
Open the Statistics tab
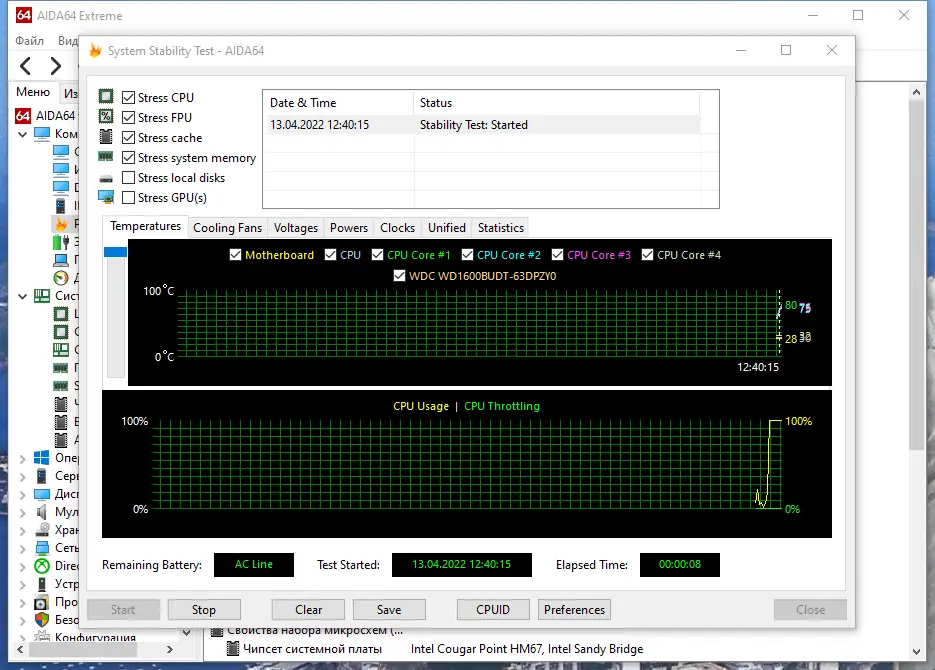point(500,227)
